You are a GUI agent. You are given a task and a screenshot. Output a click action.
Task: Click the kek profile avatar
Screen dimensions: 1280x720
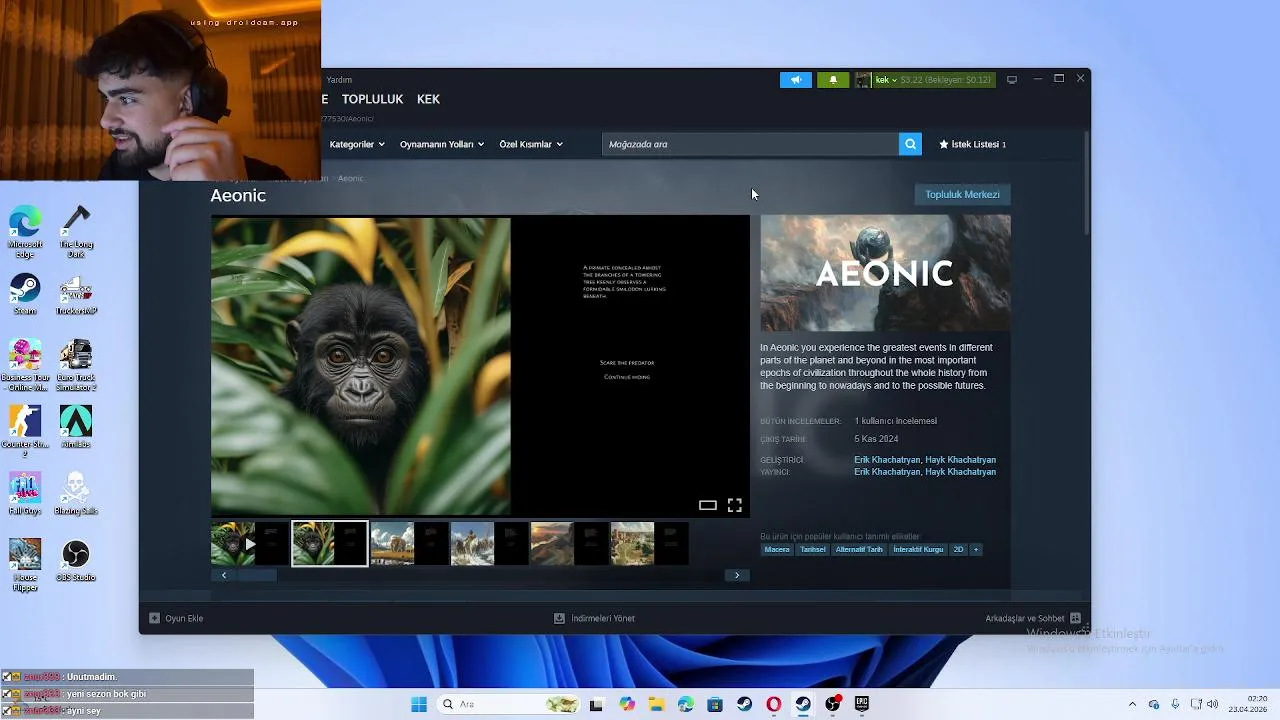pos(863,80)
